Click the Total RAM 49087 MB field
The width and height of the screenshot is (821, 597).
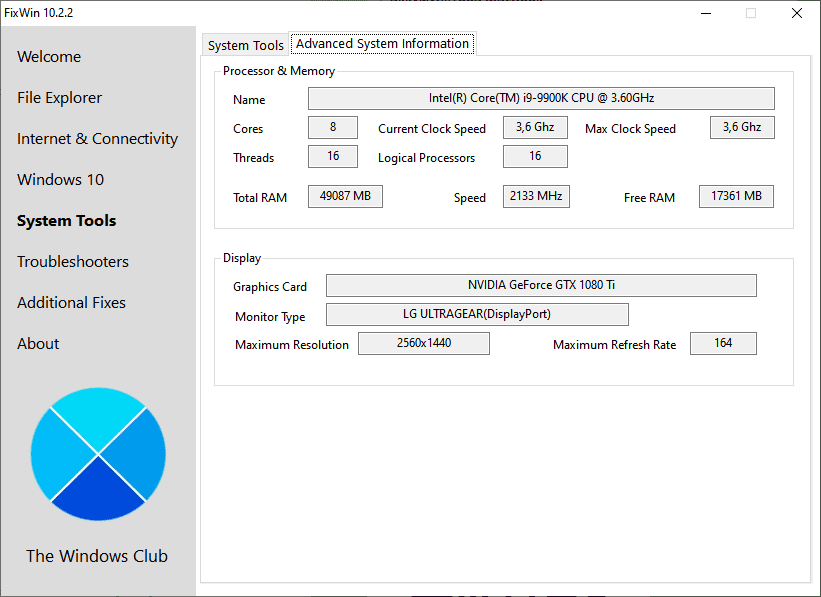pyautogui.click(x=345, y=196)
